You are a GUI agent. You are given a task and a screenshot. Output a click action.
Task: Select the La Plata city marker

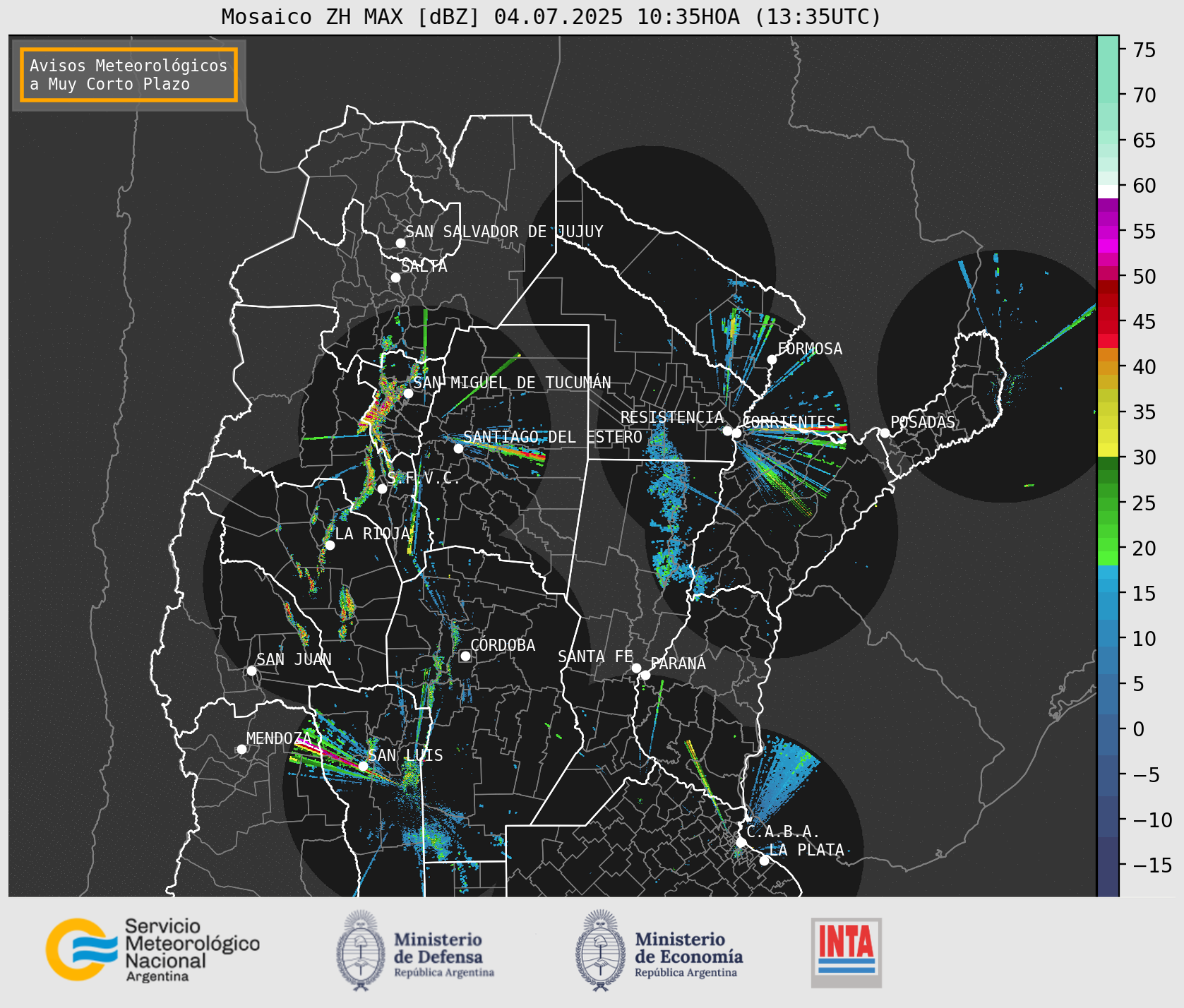pyautogui.click(x=764, y=860)
